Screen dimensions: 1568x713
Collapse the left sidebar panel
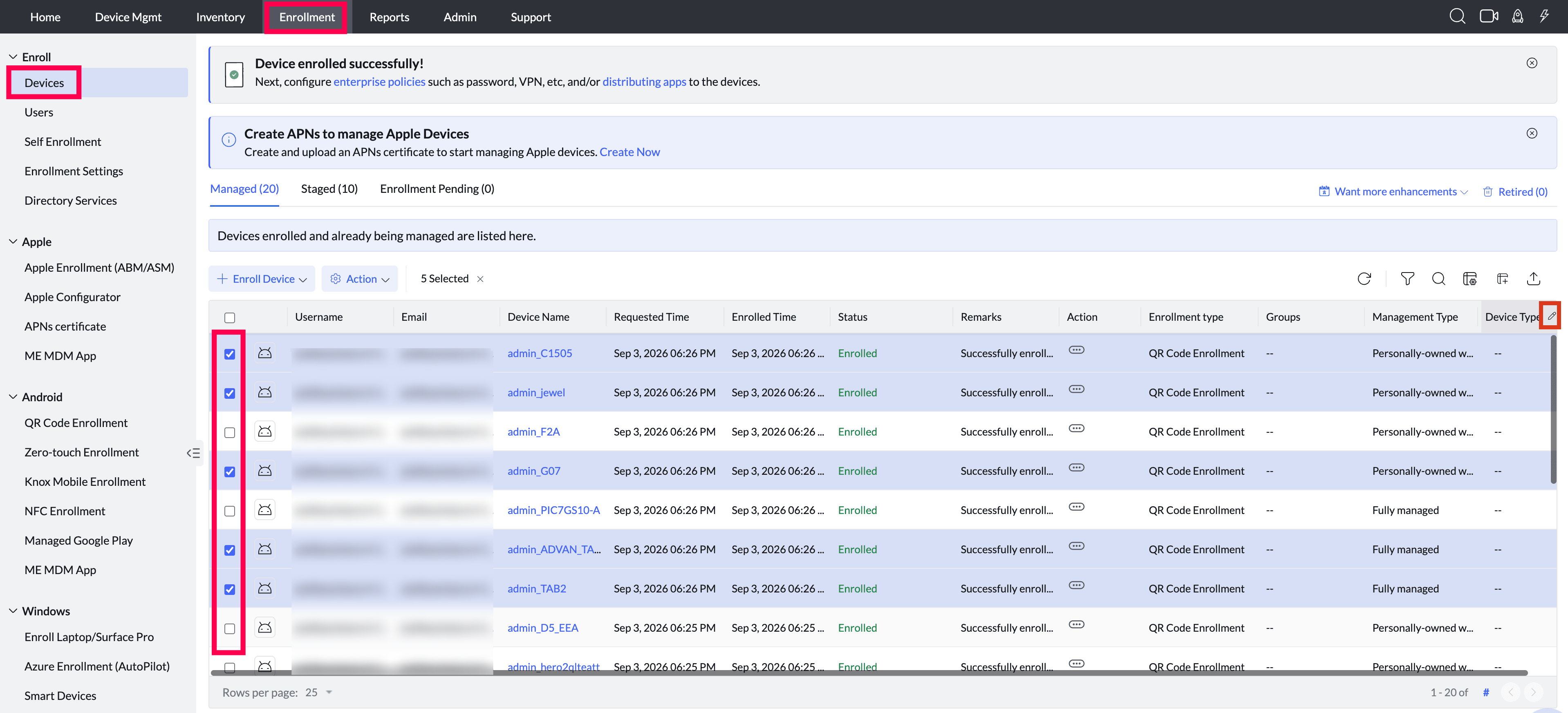click(x=193, y=453)
